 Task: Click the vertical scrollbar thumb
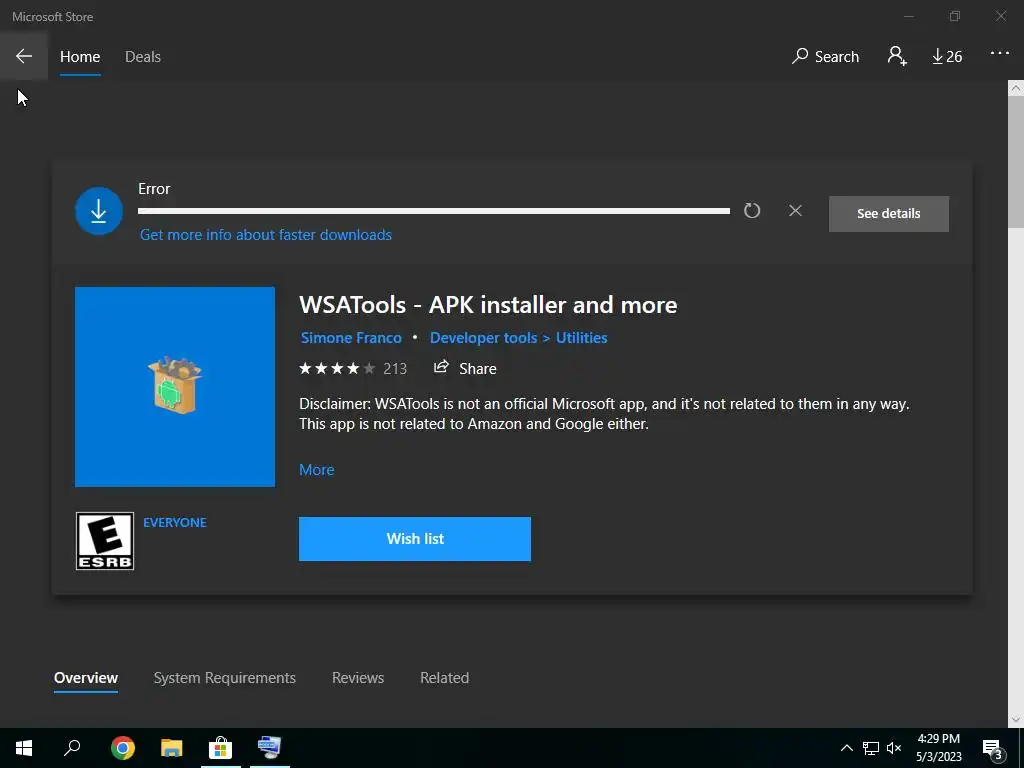(x=1016, y=162)
